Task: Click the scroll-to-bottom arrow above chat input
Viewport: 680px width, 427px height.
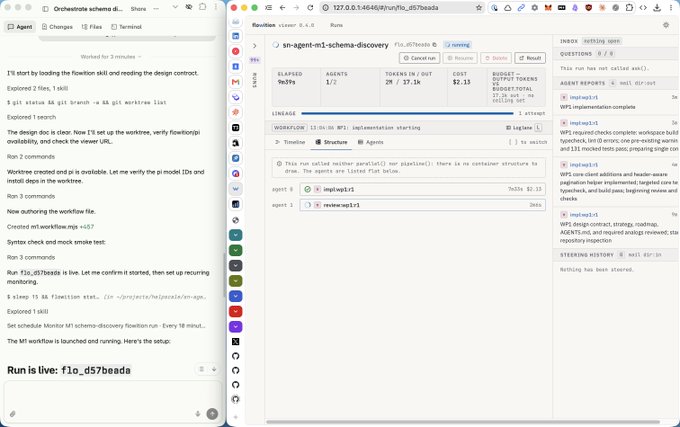Action: tap(214, 369)
